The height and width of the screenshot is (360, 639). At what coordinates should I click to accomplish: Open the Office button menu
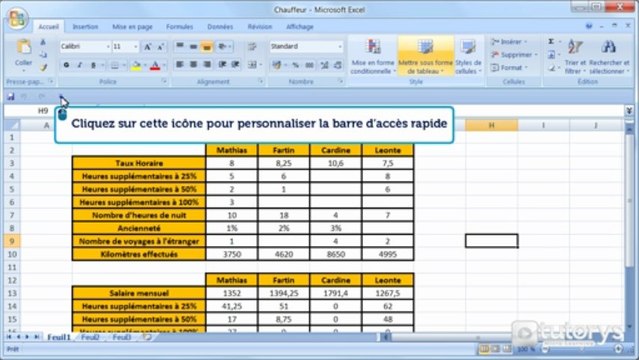pyautogui.click(x=17, y=19)
